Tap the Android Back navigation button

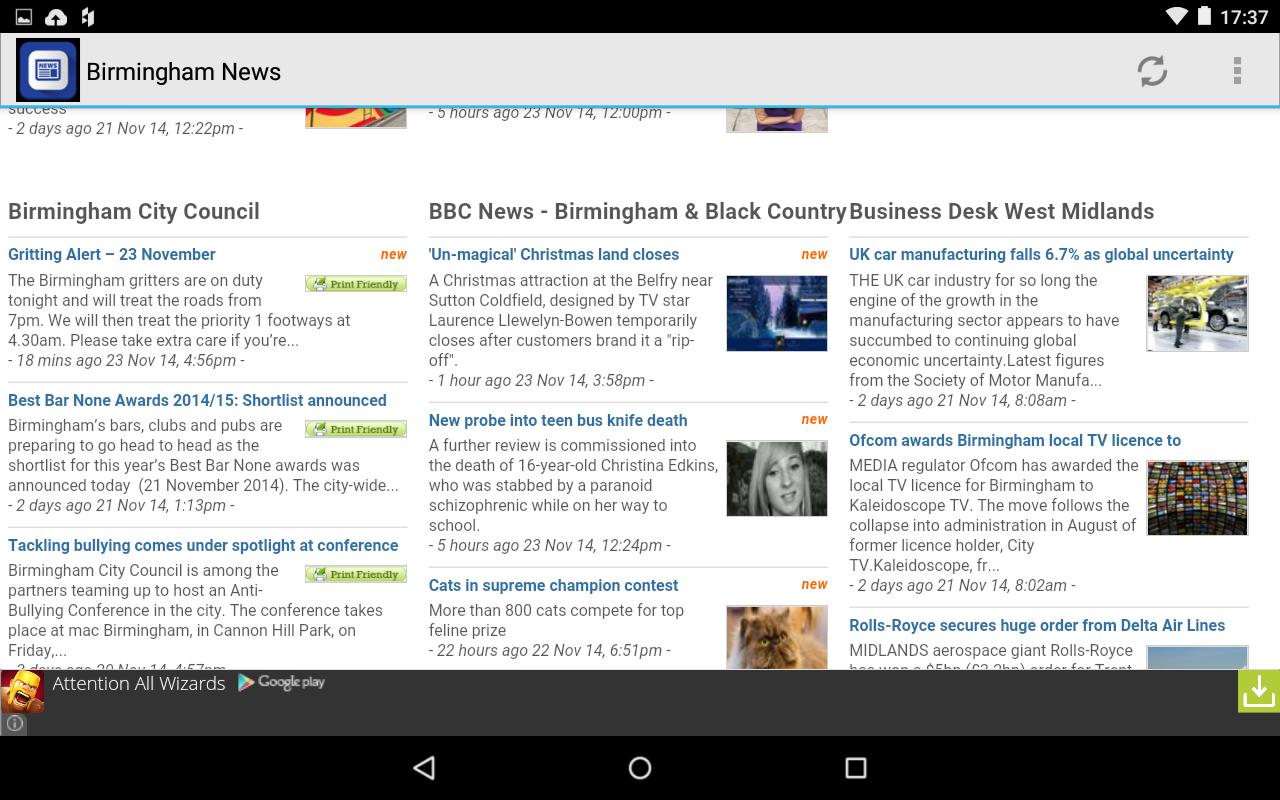(x=424, y=767)
